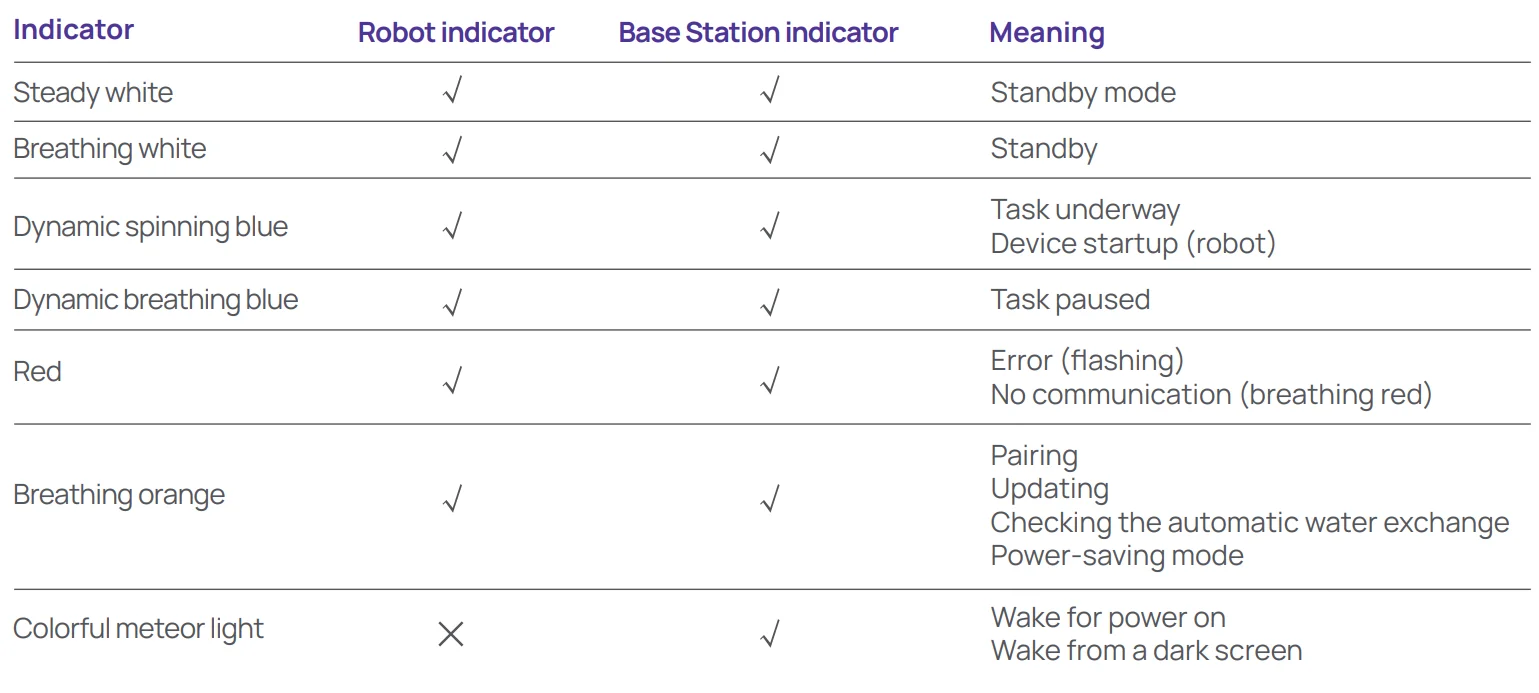The width and height of the screenshot is (1539, 693).
Task: Click the Dynamic spinning blue row label
Action: [150, 227]
